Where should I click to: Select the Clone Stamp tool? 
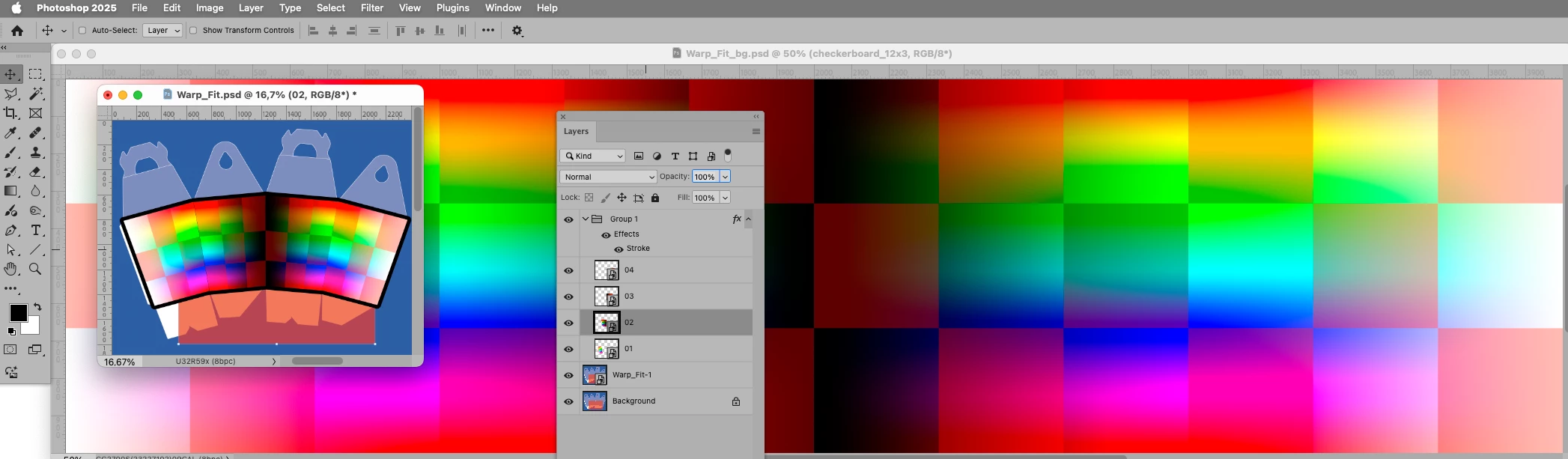pos(35,152)
